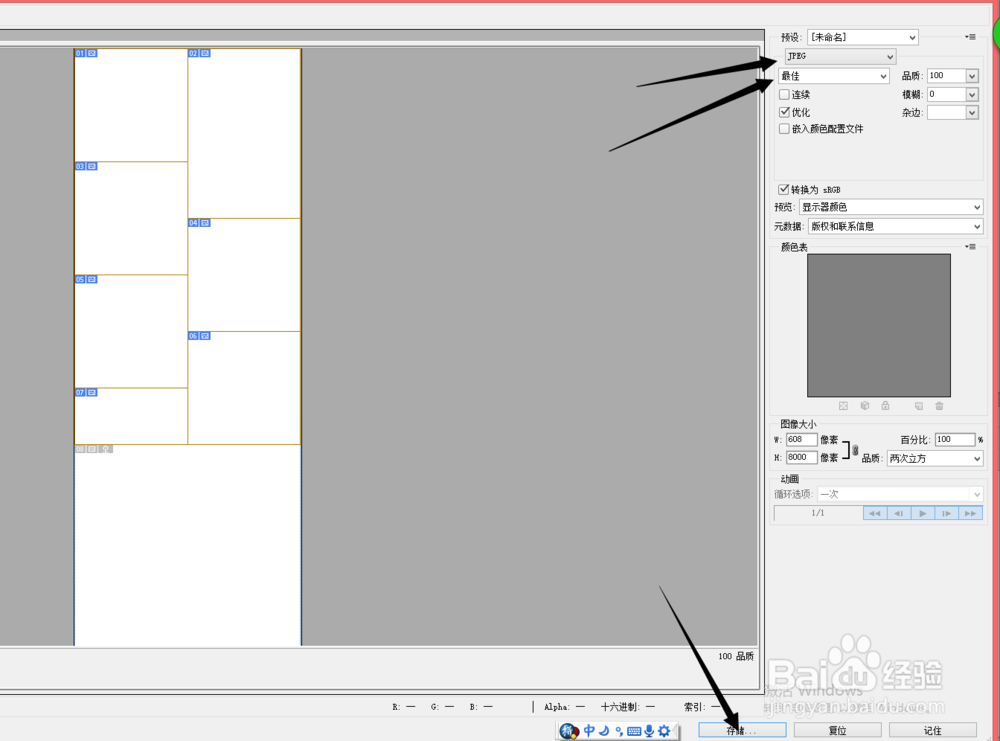
Task: Open the 品质 100 value dropdown arrow
Action: (x=972, y=76)
